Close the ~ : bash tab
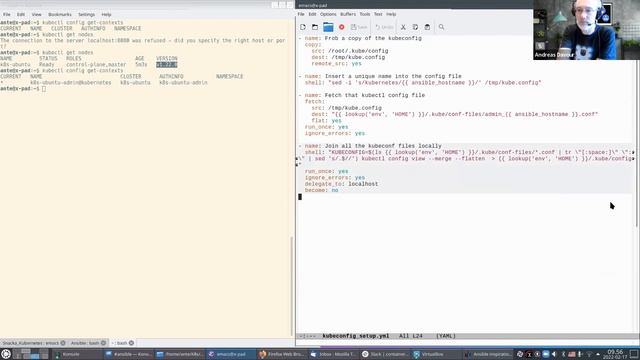Screen dimensions: 640x360 point(131,343)
